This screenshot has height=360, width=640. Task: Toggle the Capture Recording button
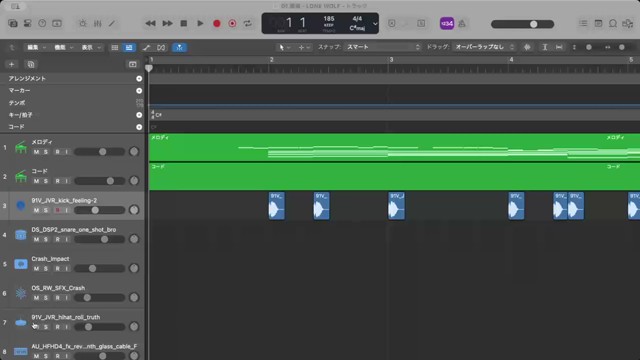(x=232, y=24)
